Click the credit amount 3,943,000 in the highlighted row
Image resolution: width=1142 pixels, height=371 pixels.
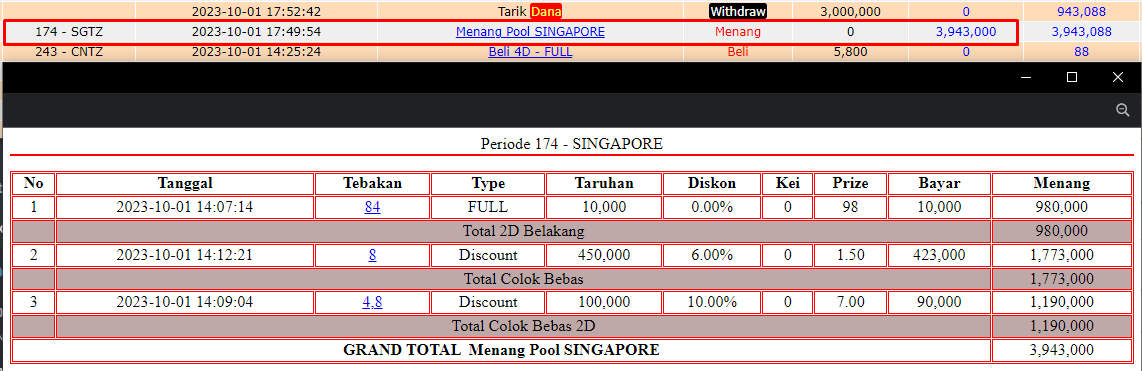pos(966,32)
